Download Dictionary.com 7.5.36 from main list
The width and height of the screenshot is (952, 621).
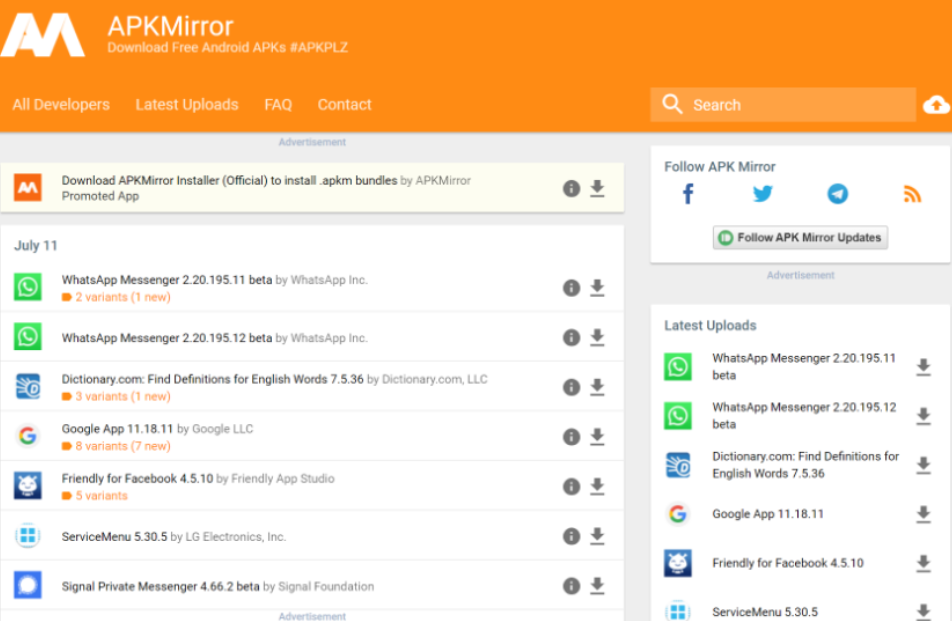click(x=597, y=387)
